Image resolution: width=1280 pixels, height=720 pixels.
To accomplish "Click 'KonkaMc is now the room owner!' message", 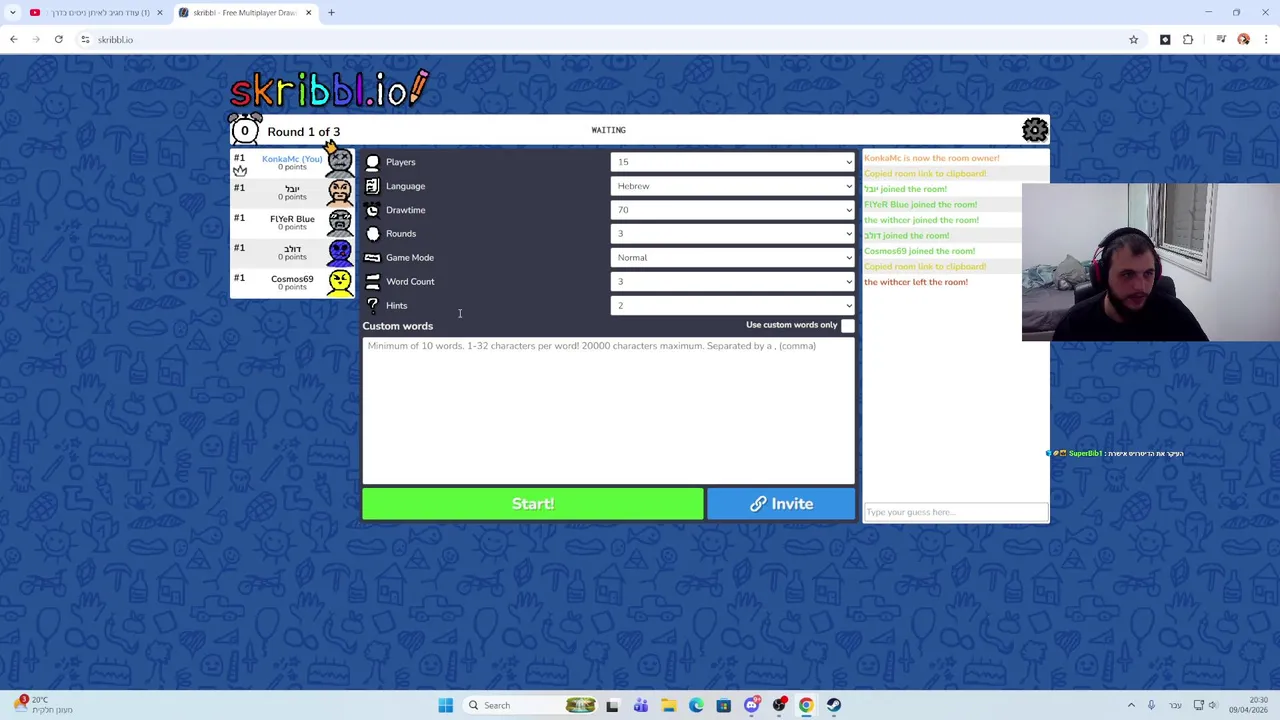I will tap(932, 158).
